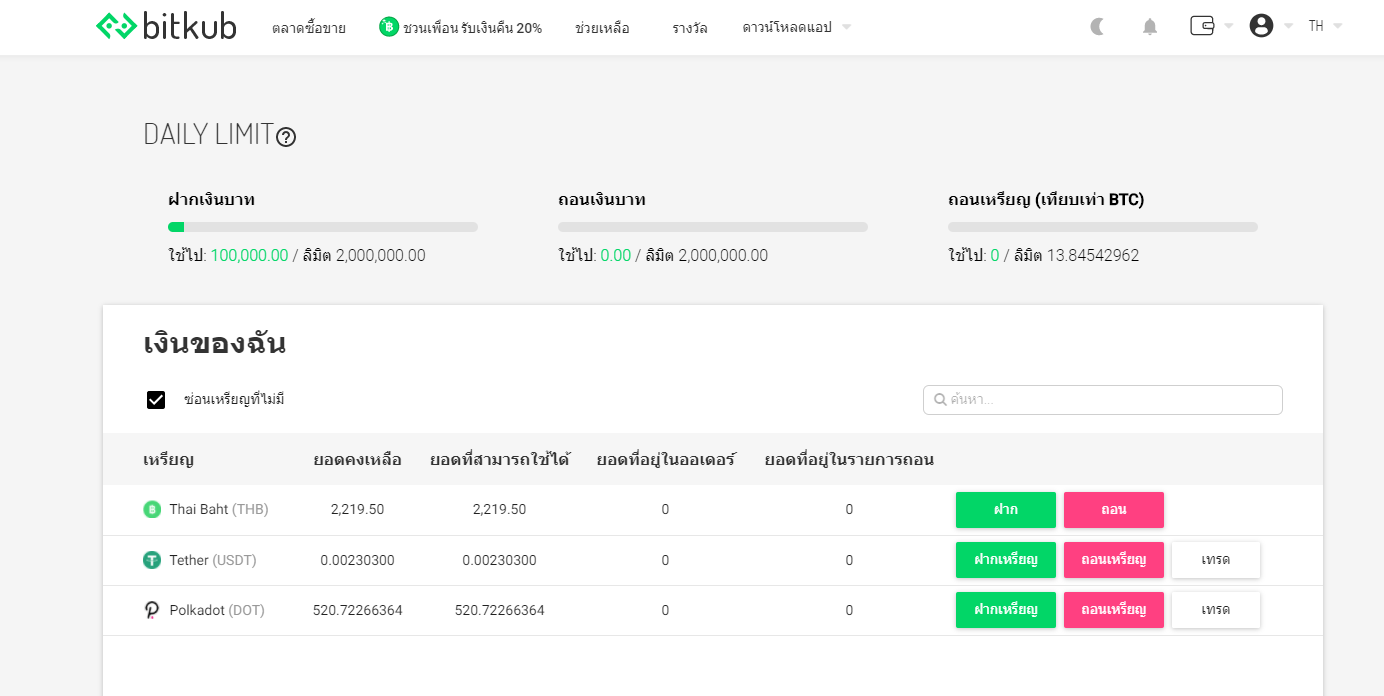Open the รางวัล menu item

(x=690, y=28)
